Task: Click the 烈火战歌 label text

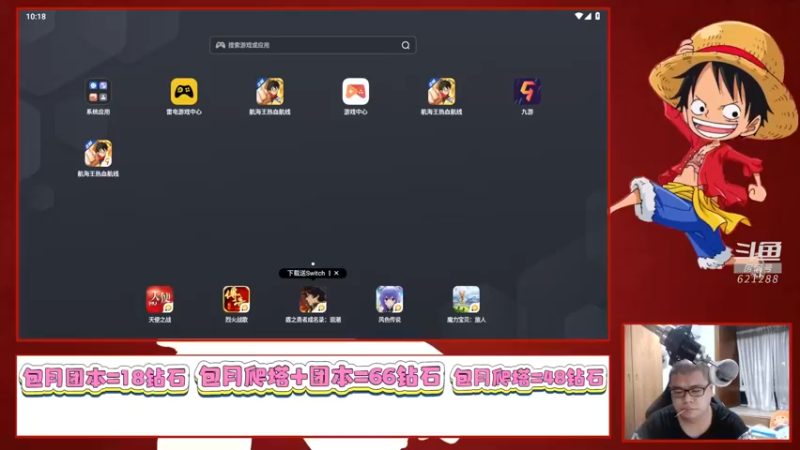Action: pos(236,320)
